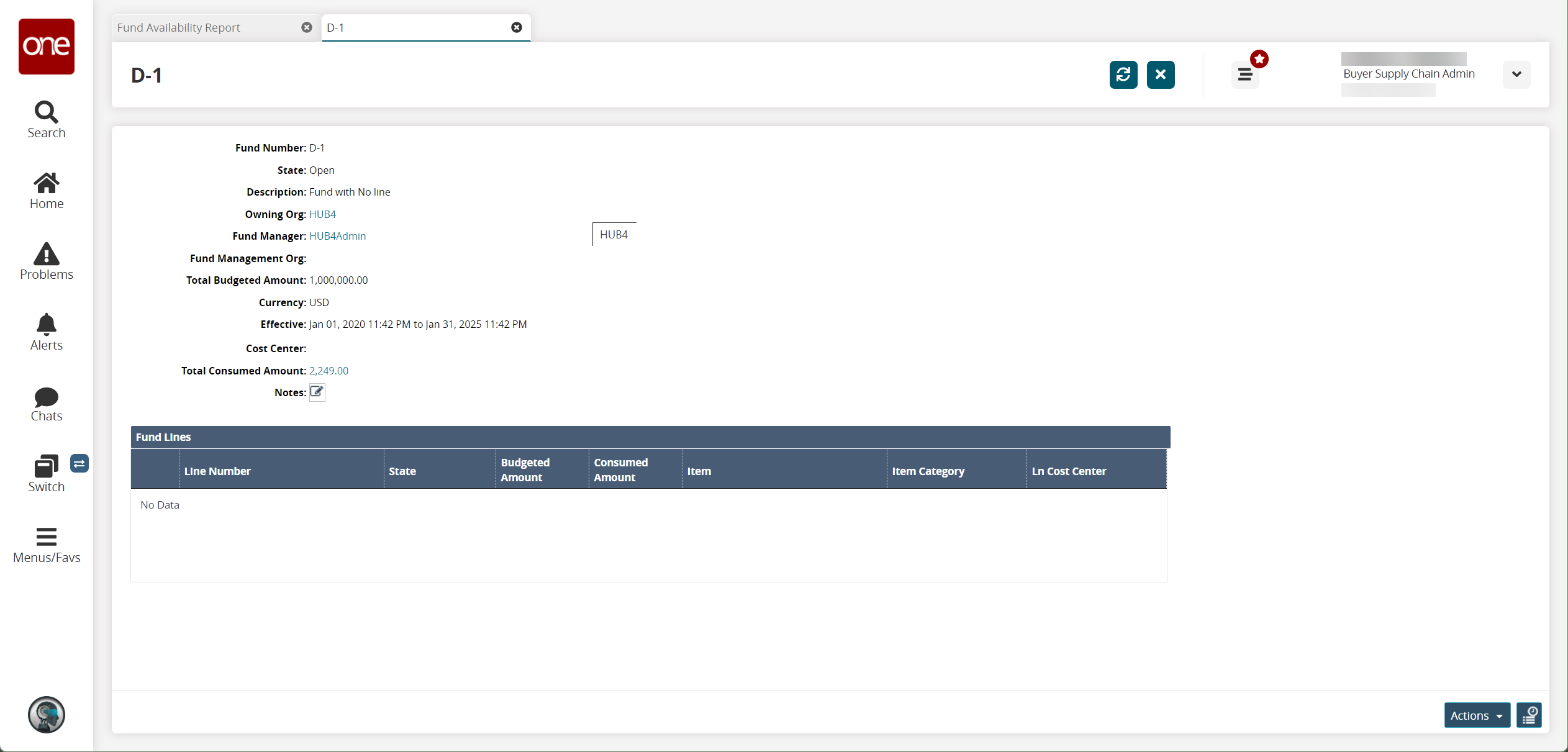
Task: Click the close/cancel icon on report
Action: 306,27
